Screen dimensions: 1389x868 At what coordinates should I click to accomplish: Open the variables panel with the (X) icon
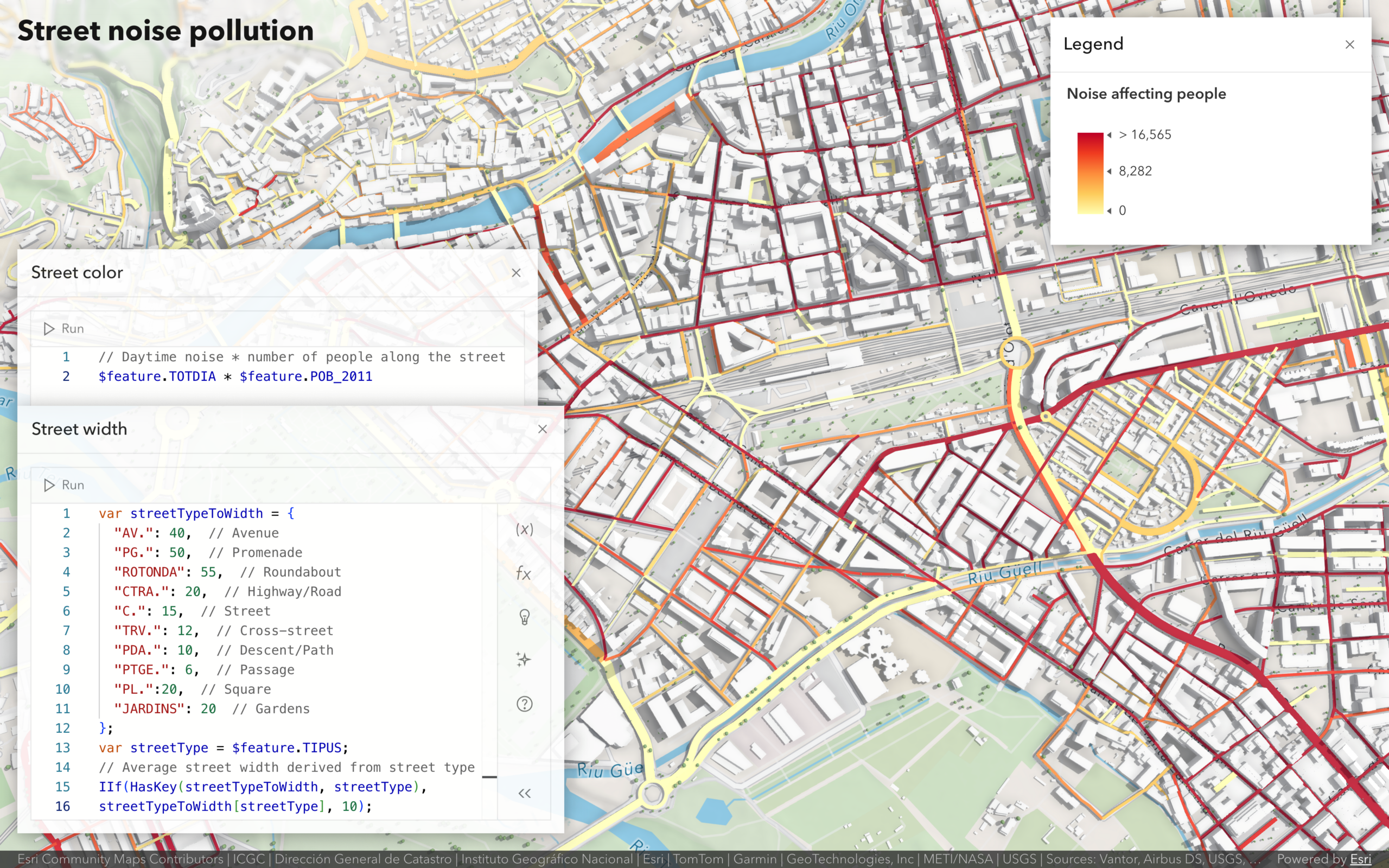[x=524, y=530]
